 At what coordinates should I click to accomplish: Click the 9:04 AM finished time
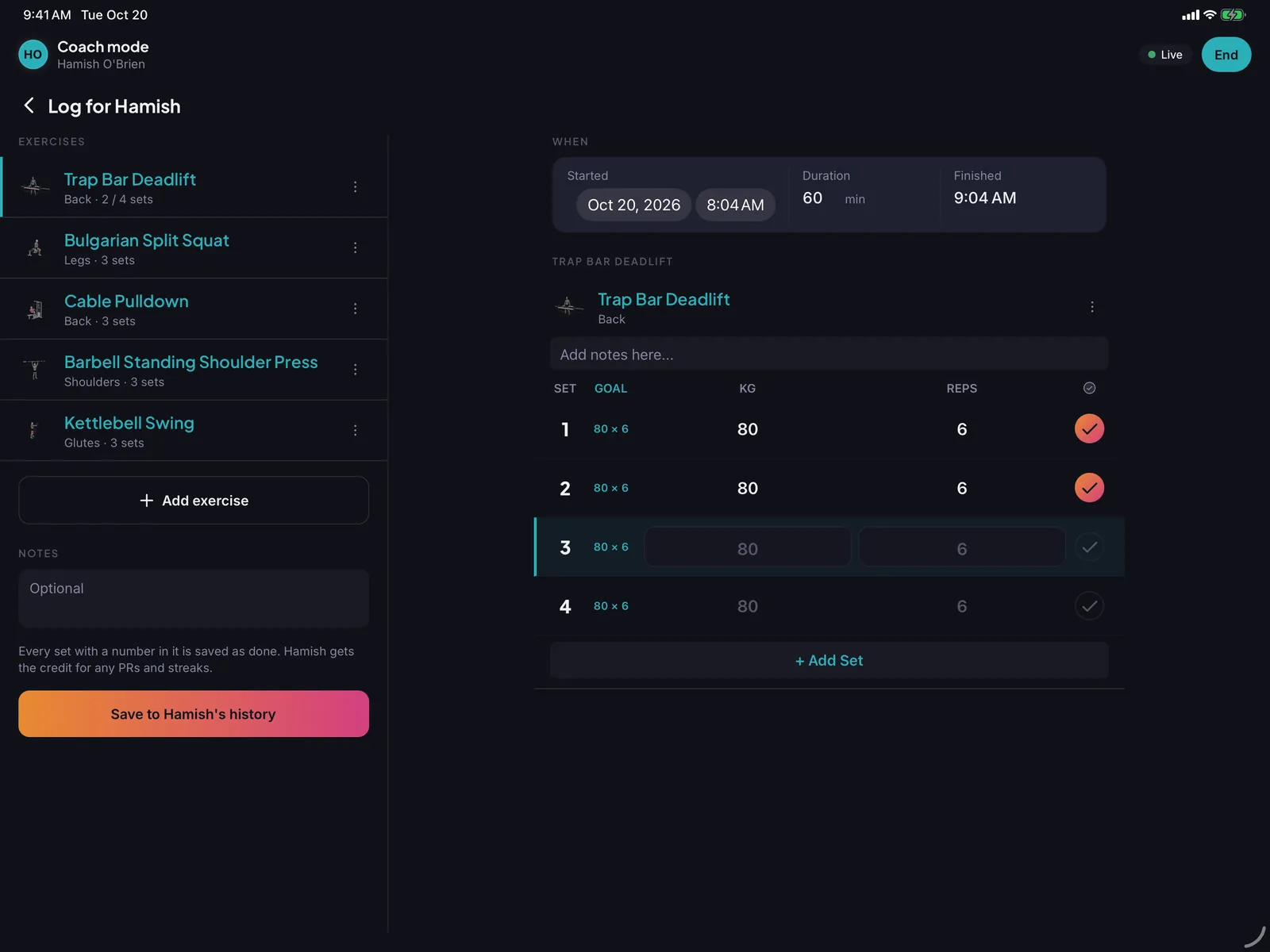point(985,198)
